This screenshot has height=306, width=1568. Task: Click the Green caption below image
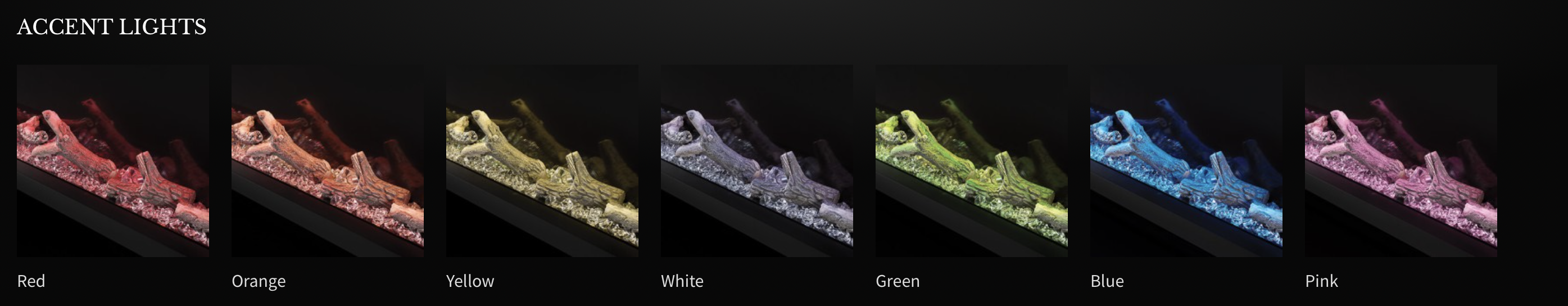(x=898, y=281)
